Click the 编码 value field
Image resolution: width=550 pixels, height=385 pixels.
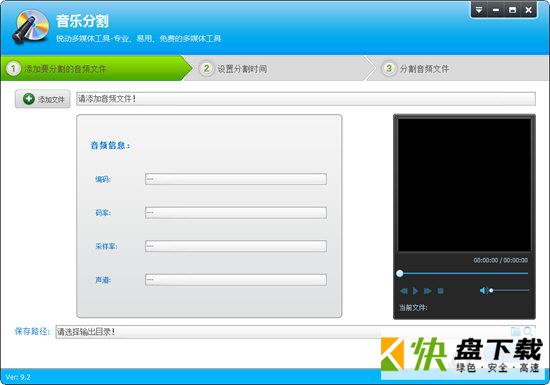(x=236, y=179)
